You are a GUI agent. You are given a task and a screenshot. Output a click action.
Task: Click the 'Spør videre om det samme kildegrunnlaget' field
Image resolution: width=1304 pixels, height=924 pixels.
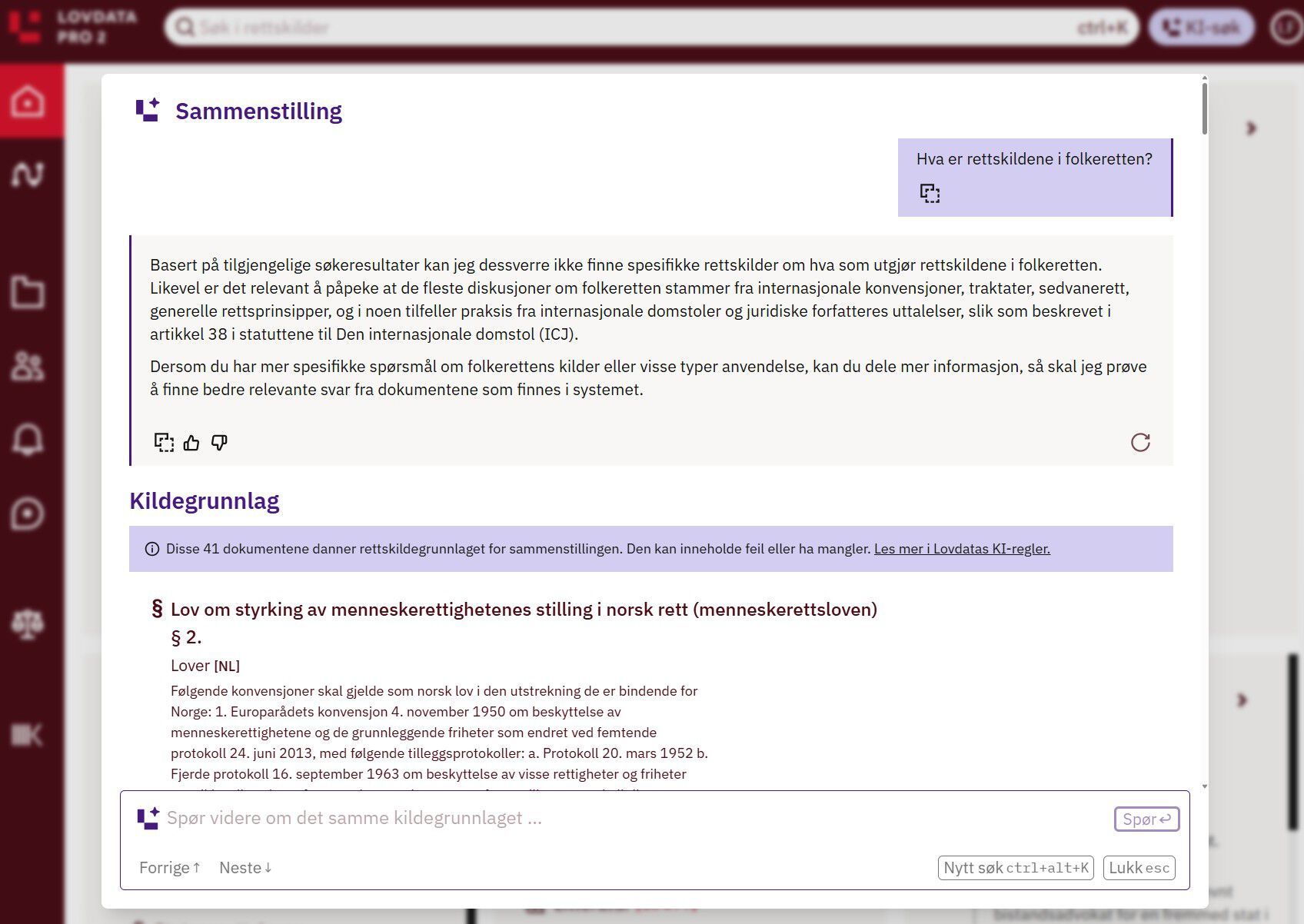coord(635,818)
